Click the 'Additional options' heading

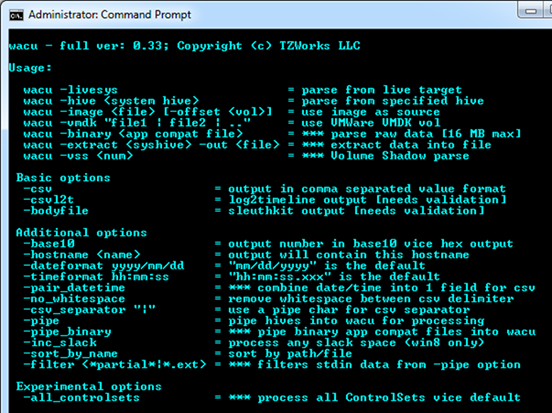[81, 232]
